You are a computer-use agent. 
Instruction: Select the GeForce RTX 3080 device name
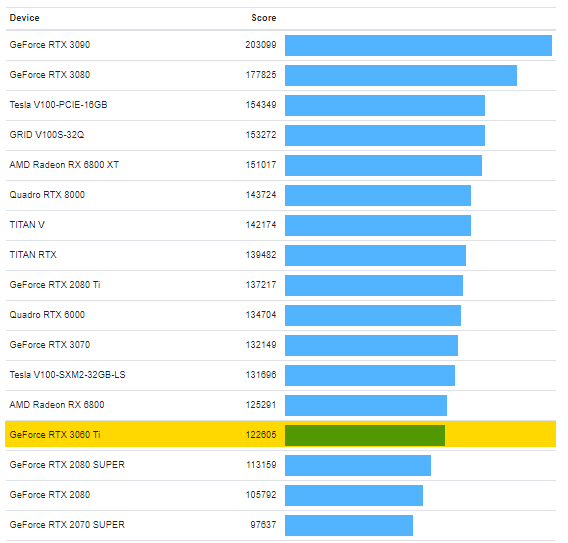(50, 75)
